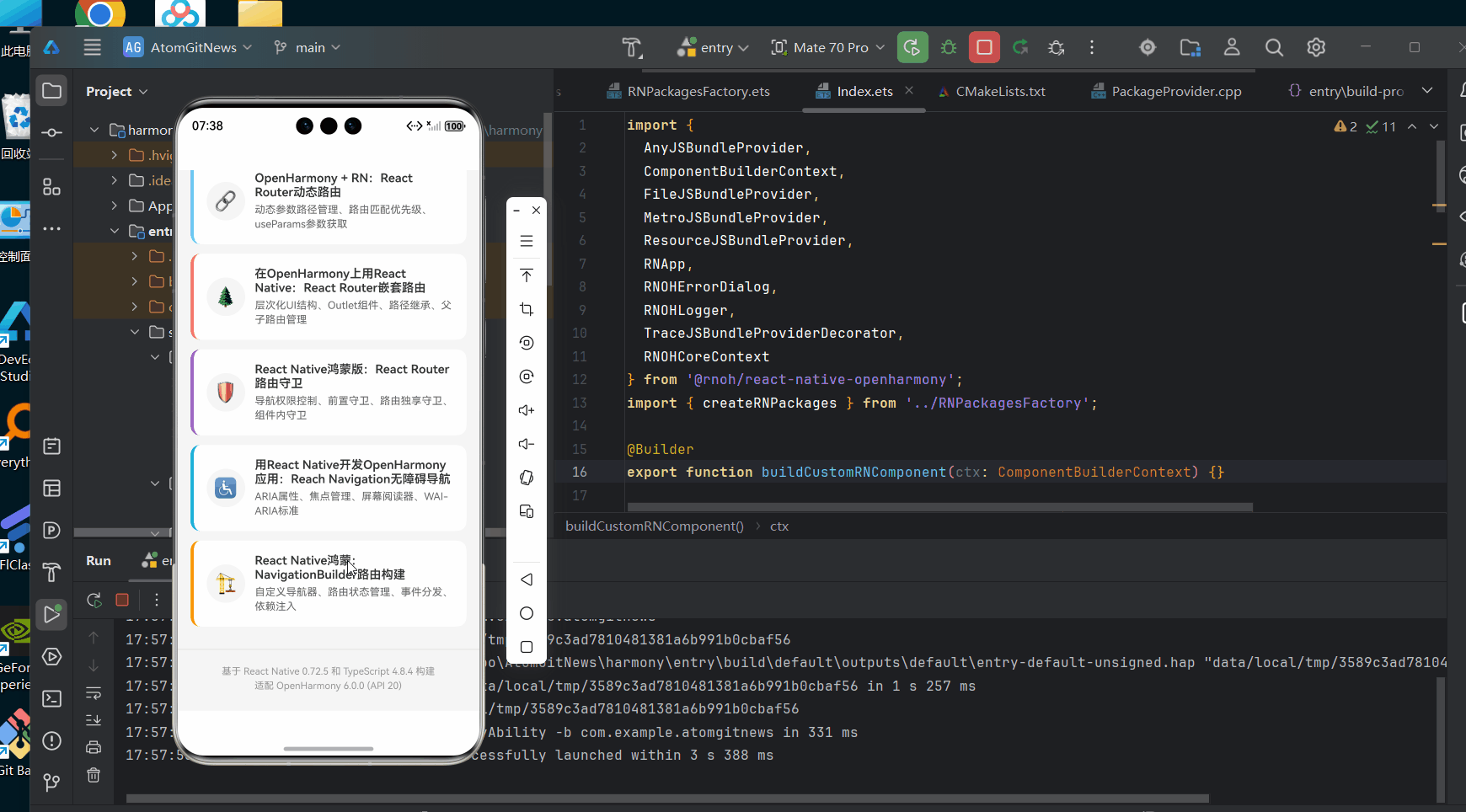Open the Problems warning circle icon
1466x812 pixels.
tap(51, 740)
